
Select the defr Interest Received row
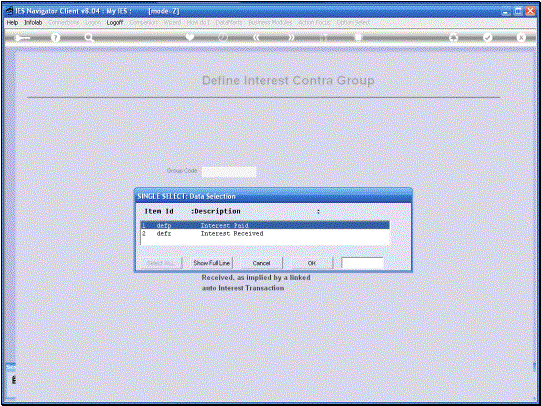point(265,234)
